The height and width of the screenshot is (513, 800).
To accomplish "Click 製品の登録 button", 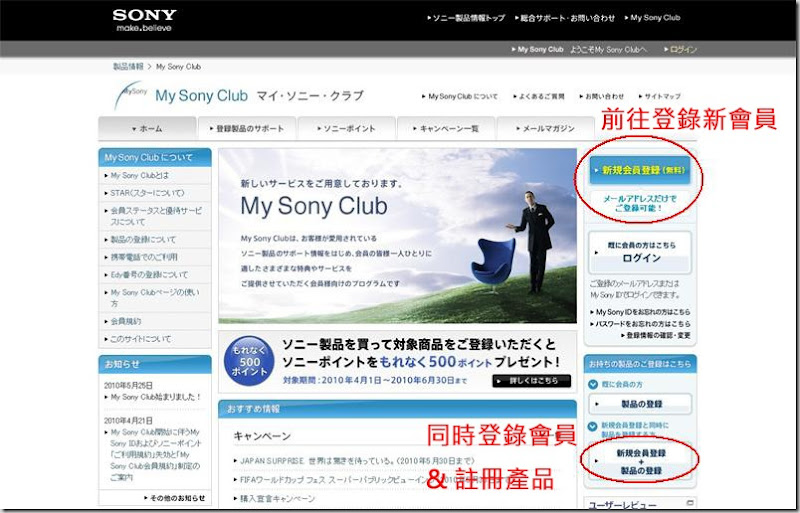I will tap(641, 404).
